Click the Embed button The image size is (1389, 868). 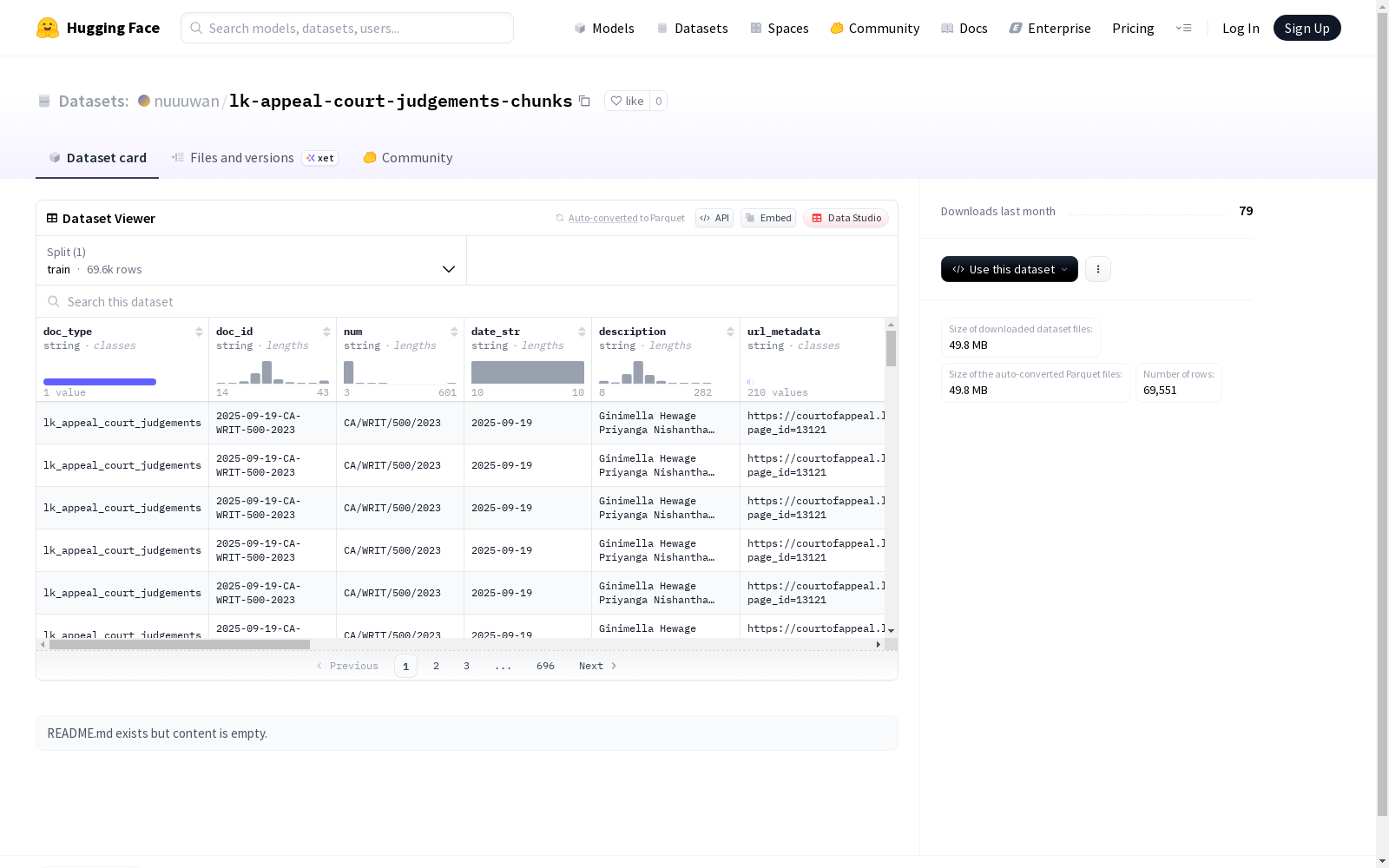pyautogui.click(x=768, y=218)
